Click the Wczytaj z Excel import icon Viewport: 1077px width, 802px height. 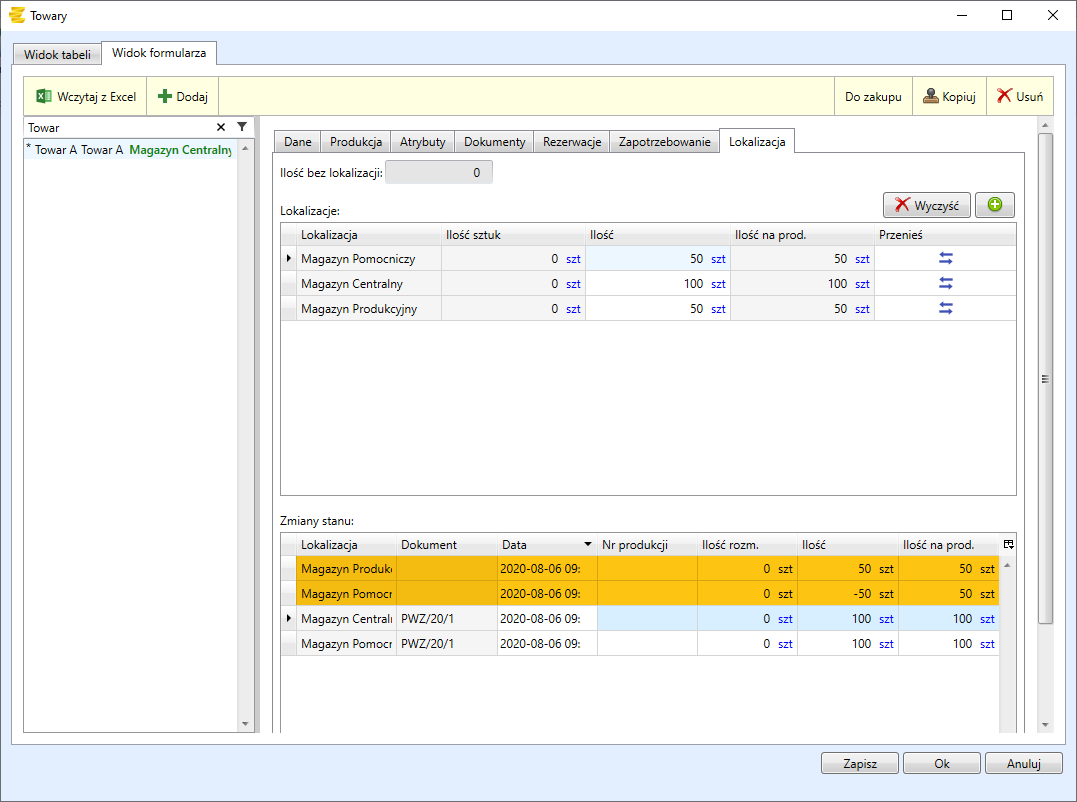point(44,97)
